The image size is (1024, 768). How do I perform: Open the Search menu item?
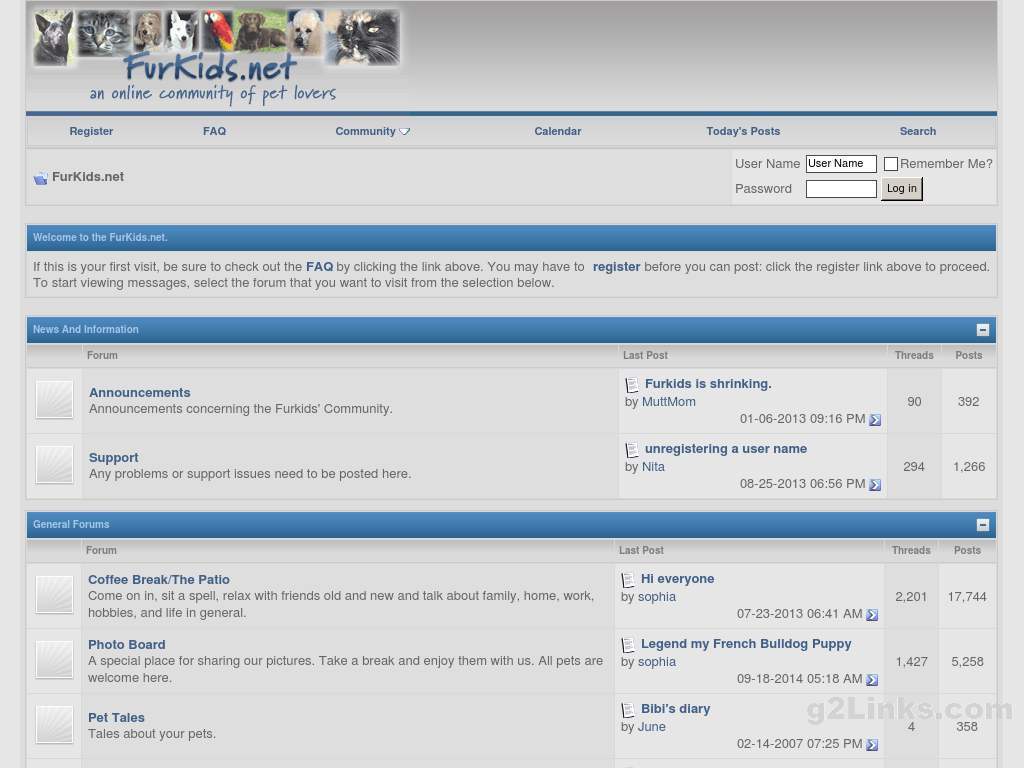(x=918, y=131)
